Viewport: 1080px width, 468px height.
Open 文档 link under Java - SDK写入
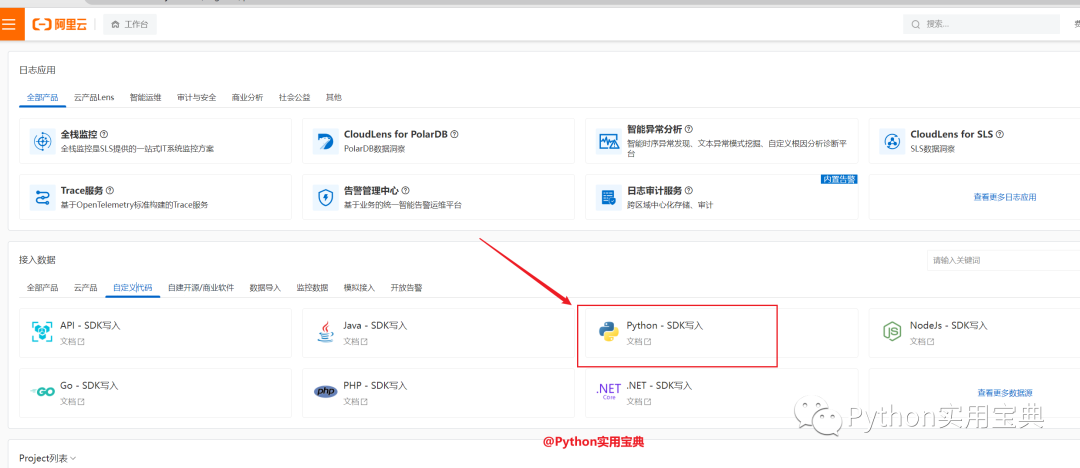pyautogui.click(x=355, y=341)
